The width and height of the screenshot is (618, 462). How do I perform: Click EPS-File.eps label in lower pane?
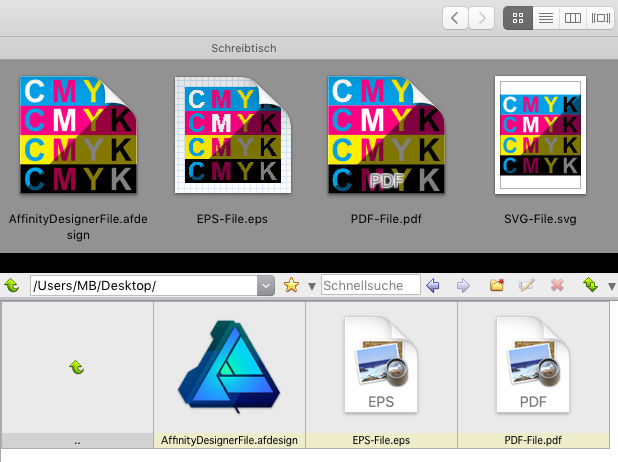pos(381,440)
